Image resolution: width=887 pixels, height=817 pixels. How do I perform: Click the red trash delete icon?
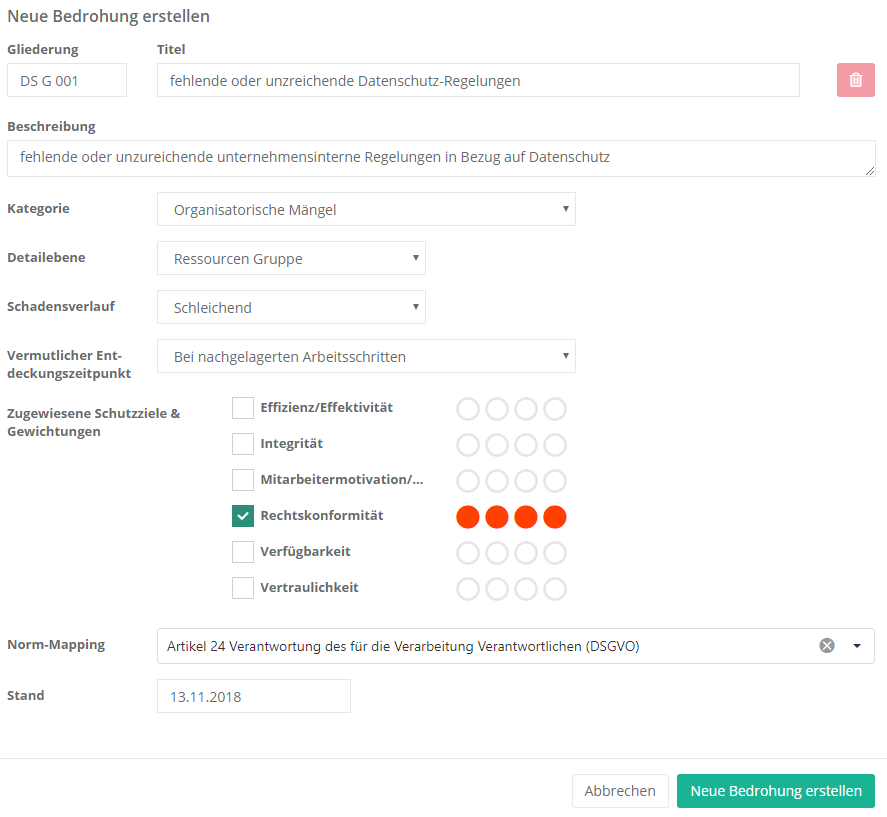(855, 80)
